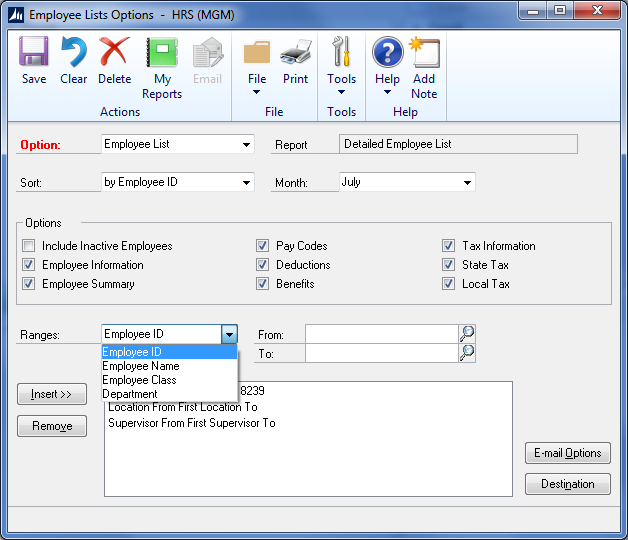Click the Destination button
This screenshot has height=540, width=628.
(568, 484)
